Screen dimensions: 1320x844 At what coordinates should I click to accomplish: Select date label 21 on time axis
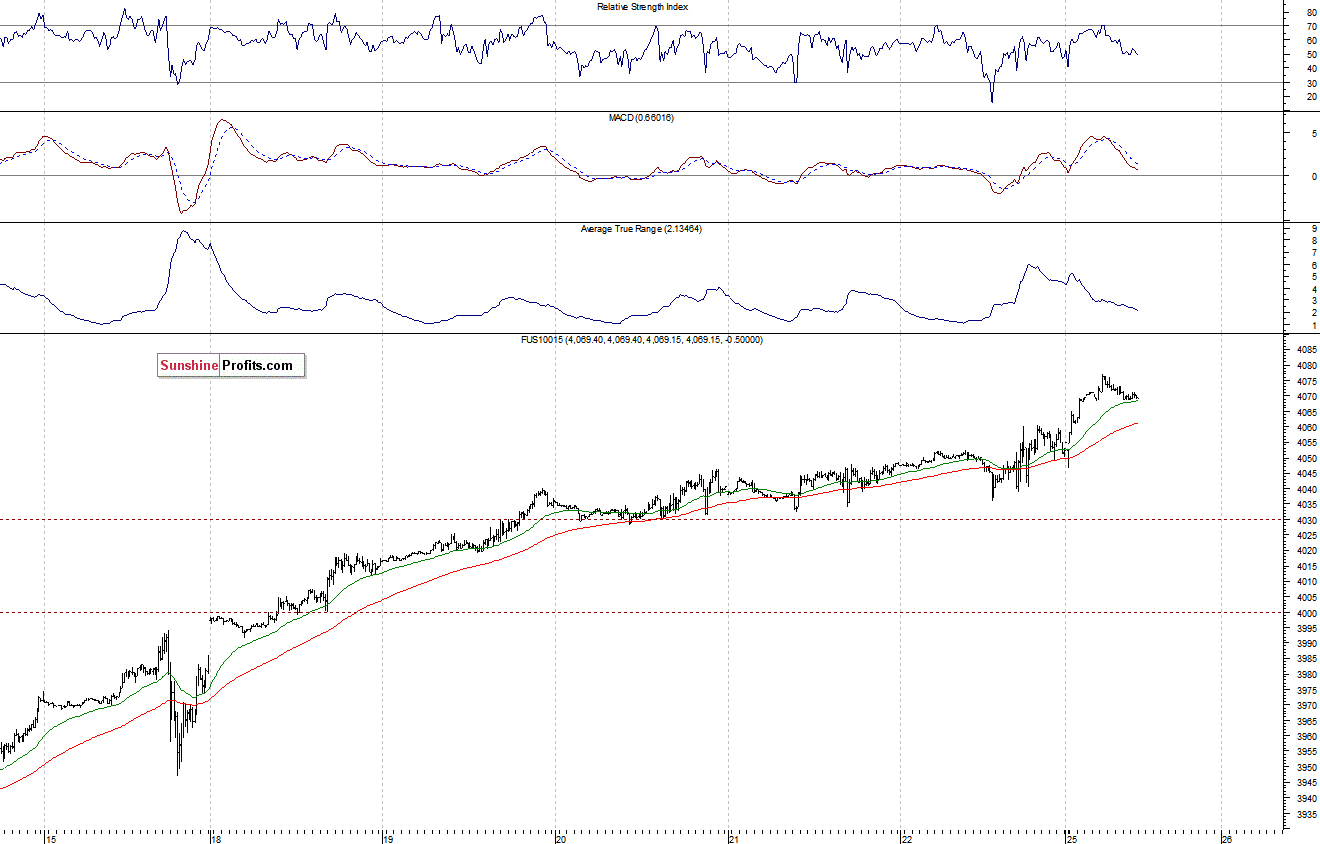coord(733,838)
